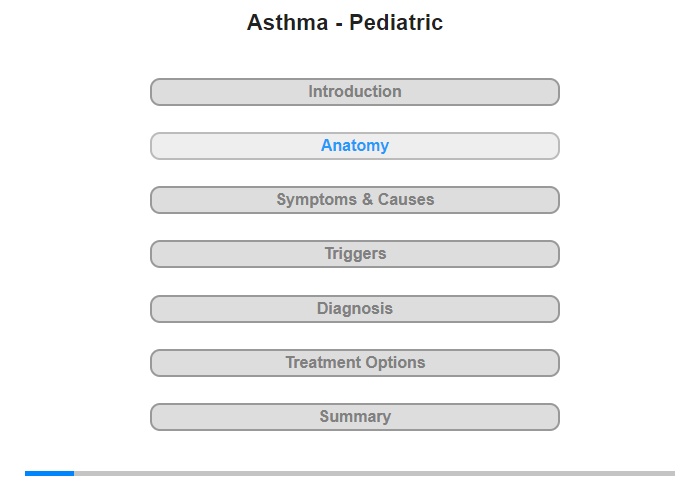
Task: Choose the Anatomy menu entry in blue text
Action: pyautogui.click(x=355, y=146)
